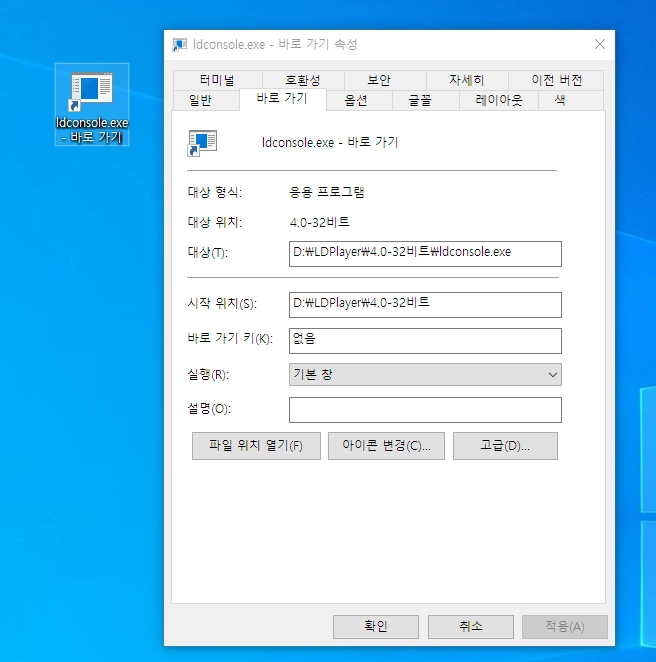Click the 4.0-32비트 target location value
This screenshot has width=656, height=662.
320,222
